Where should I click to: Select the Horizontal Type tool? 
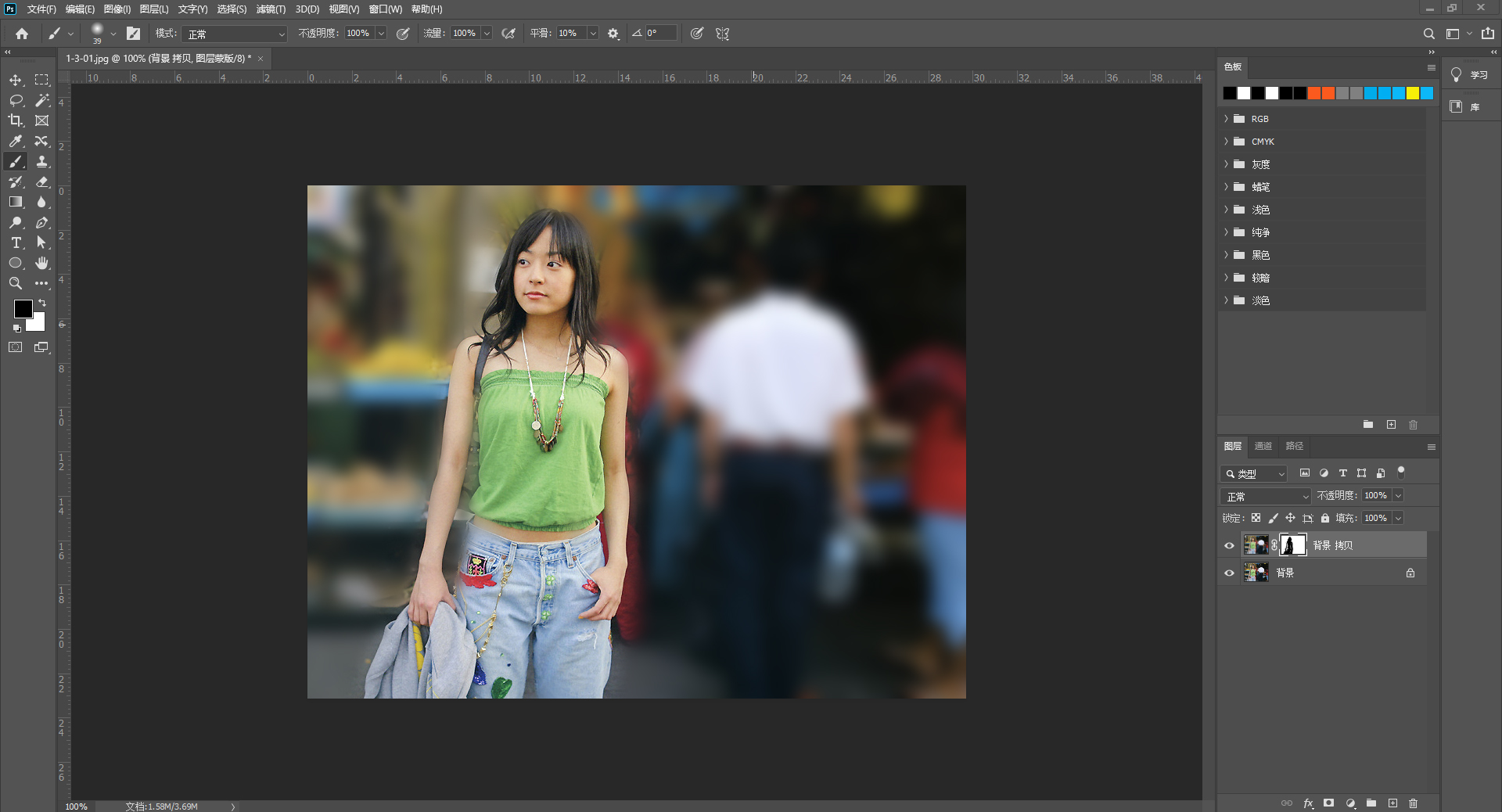click(16, 243)
